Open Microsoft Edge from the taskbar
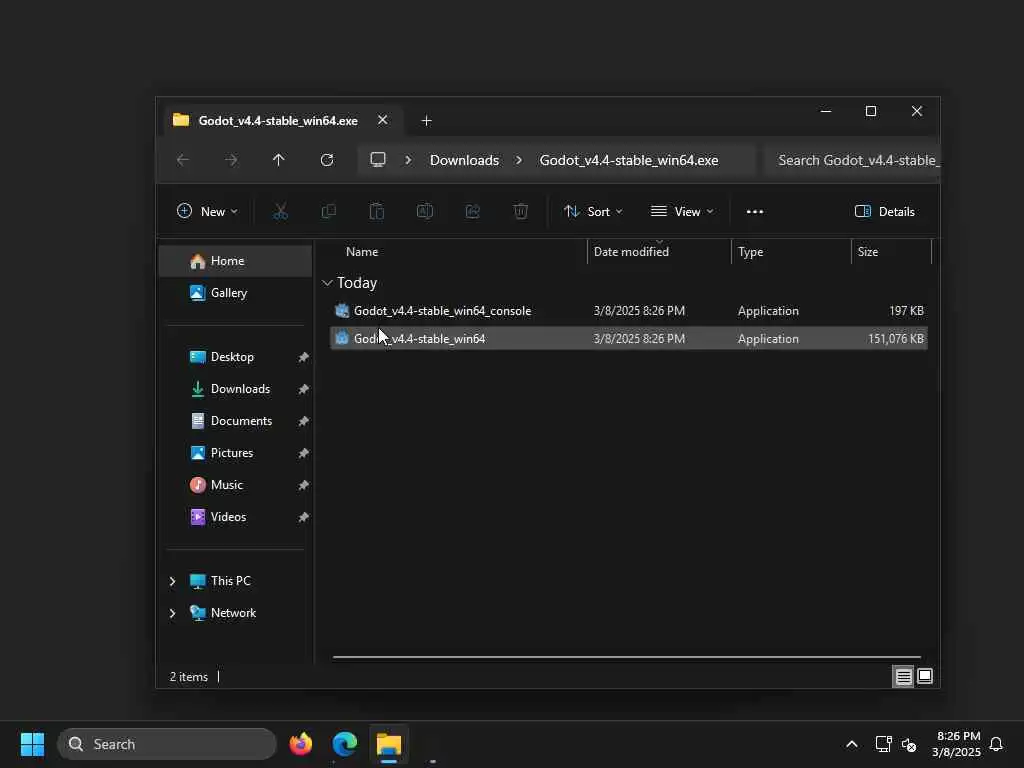The height and width of the screenshot is (768, 1024). click(345, 744)
